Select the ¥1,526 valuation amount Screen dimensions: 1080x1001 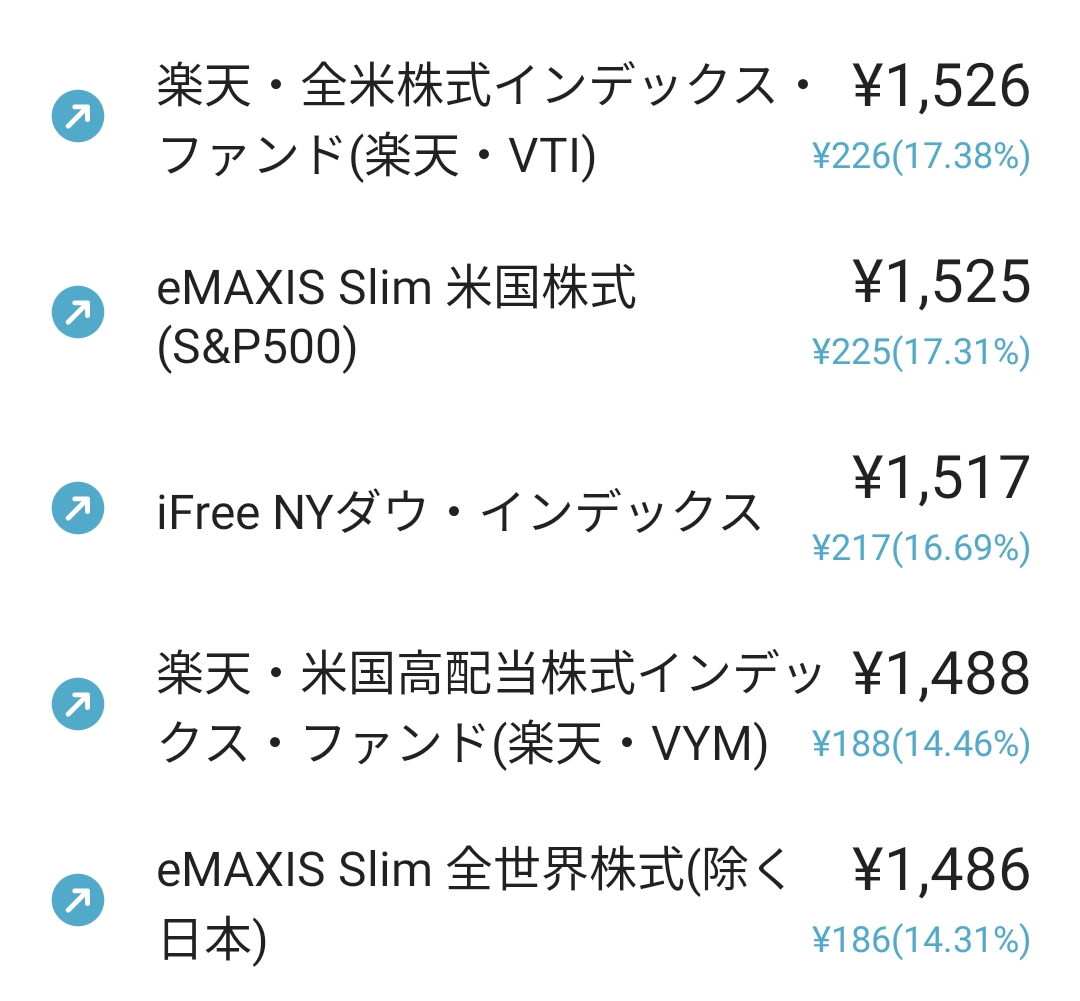[942, 87]
